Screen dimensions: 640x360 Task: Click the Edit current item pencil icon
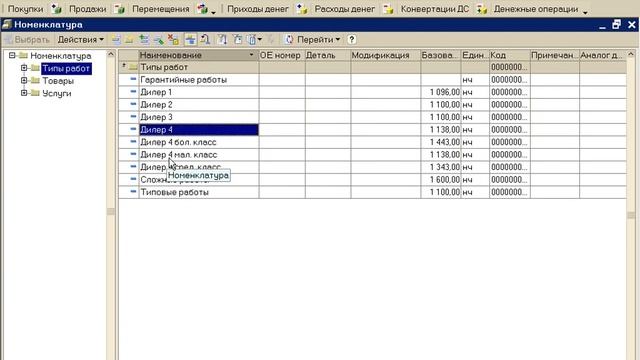158,40
